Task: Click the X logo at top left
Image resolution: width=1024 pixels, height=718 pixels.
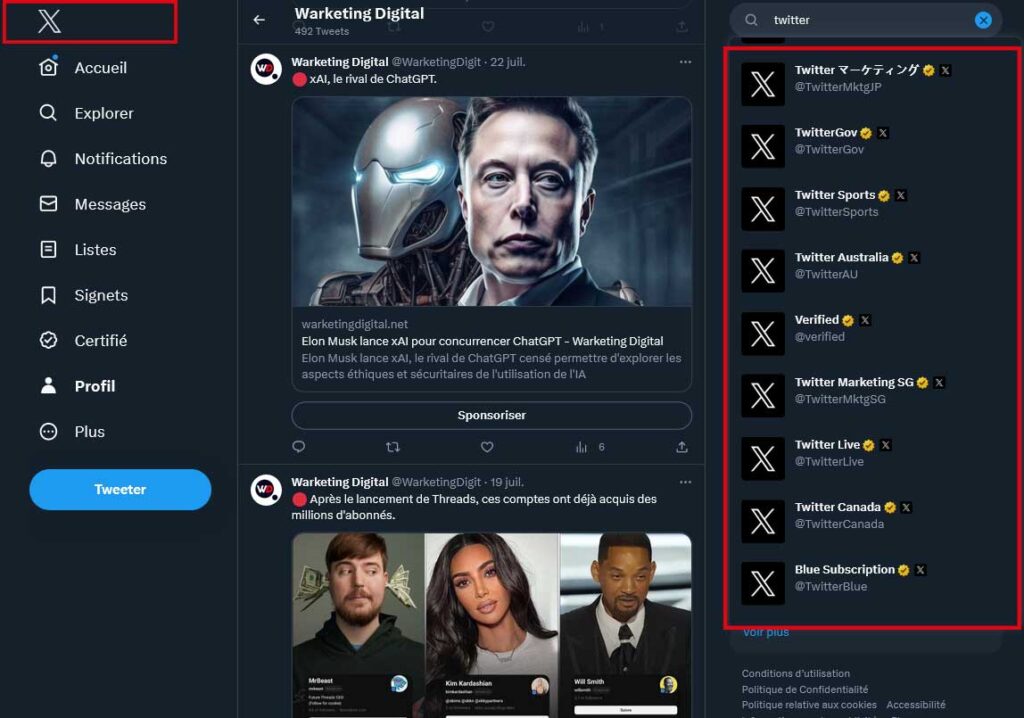Action: pos(50,21)
